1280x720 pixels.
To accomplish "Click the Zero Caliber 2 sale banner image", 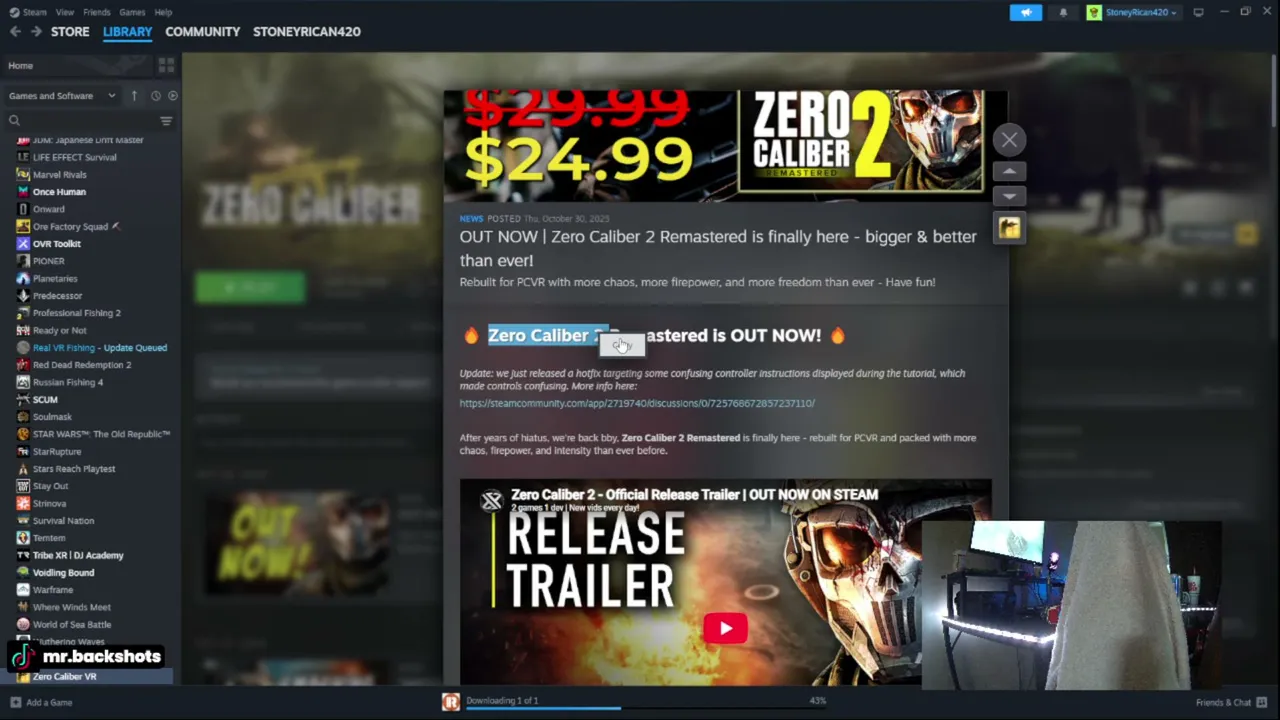I will 725,145.
